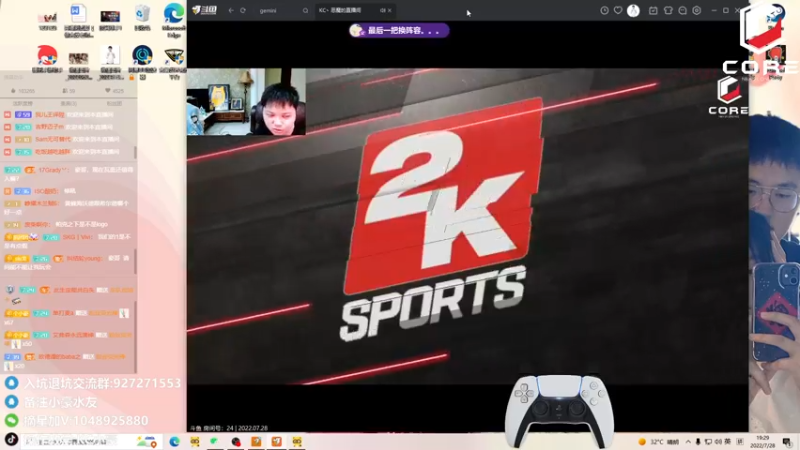
Task: Open the notification center icon
Action: pyautogui.click(x=788, y=442)
